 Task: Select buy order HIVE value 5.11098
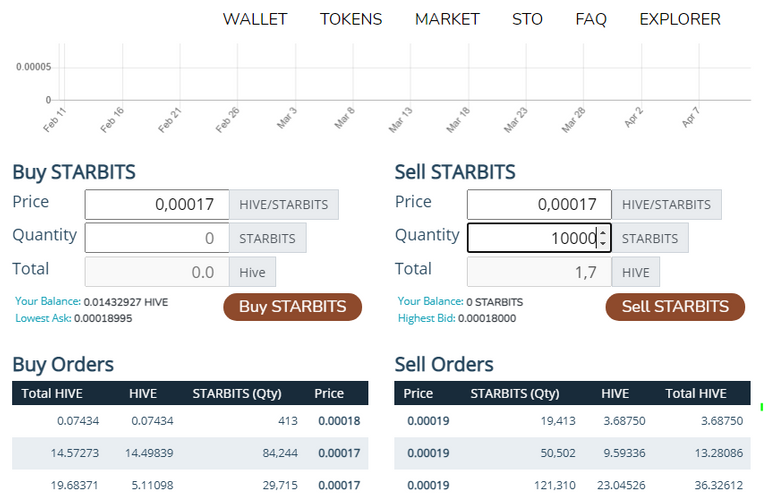[152, 485]
